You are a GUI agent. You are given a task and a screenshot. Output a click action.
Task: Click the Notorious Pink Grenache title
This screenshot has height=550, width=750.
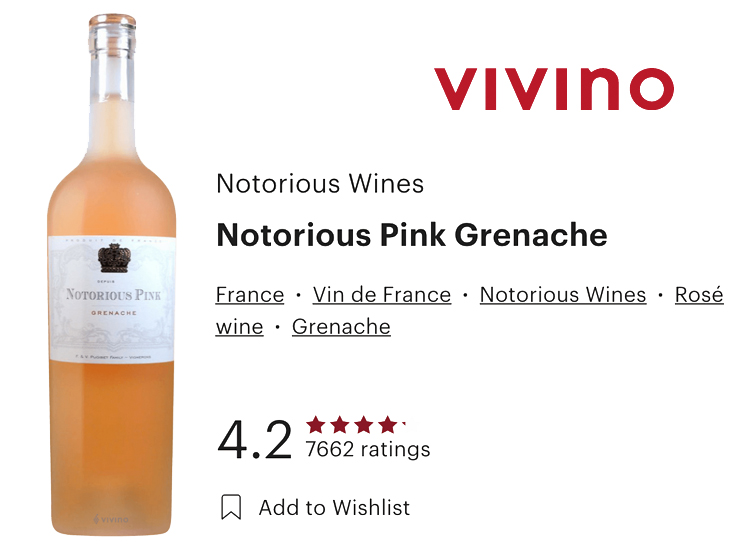(x=412, y=235)
